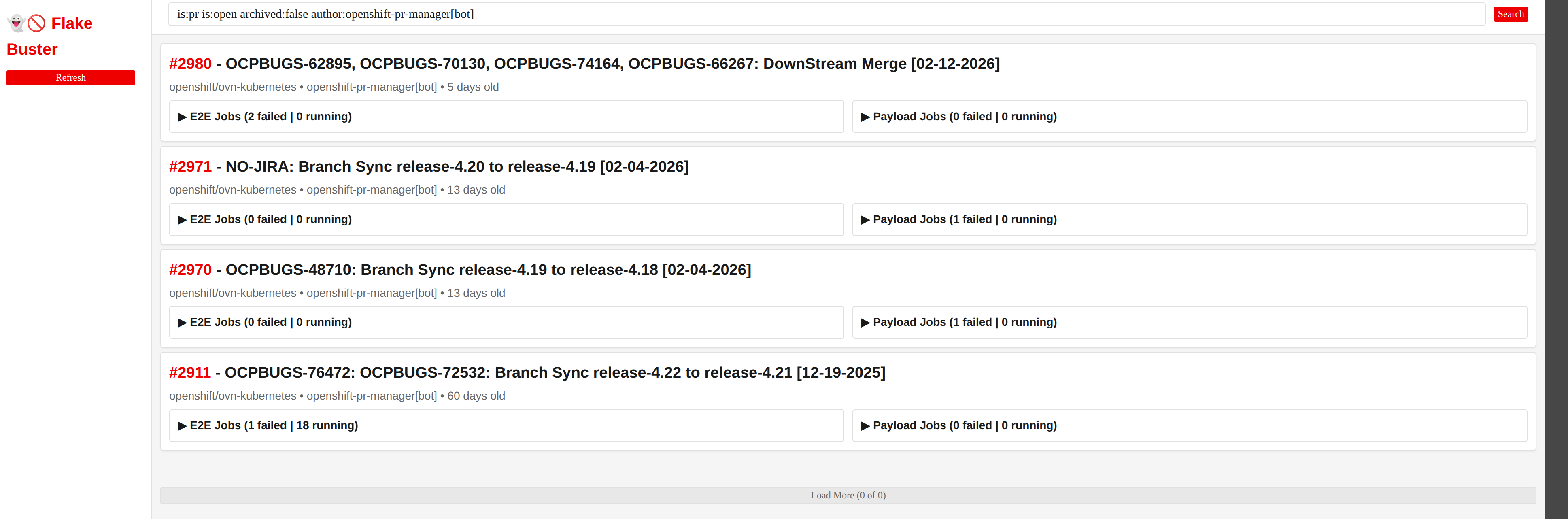Expand Payload Jobs with 1 failed for #2971
The width and height of the screenshot is (1568, 519).
pos(1189,219)
